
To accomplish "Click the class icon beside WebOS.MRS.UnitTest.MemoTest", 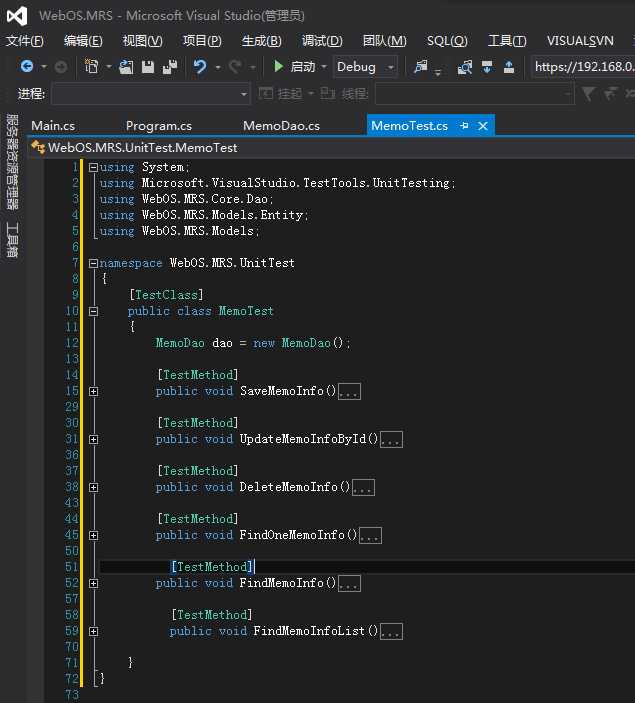I will (x=38, y=147).
